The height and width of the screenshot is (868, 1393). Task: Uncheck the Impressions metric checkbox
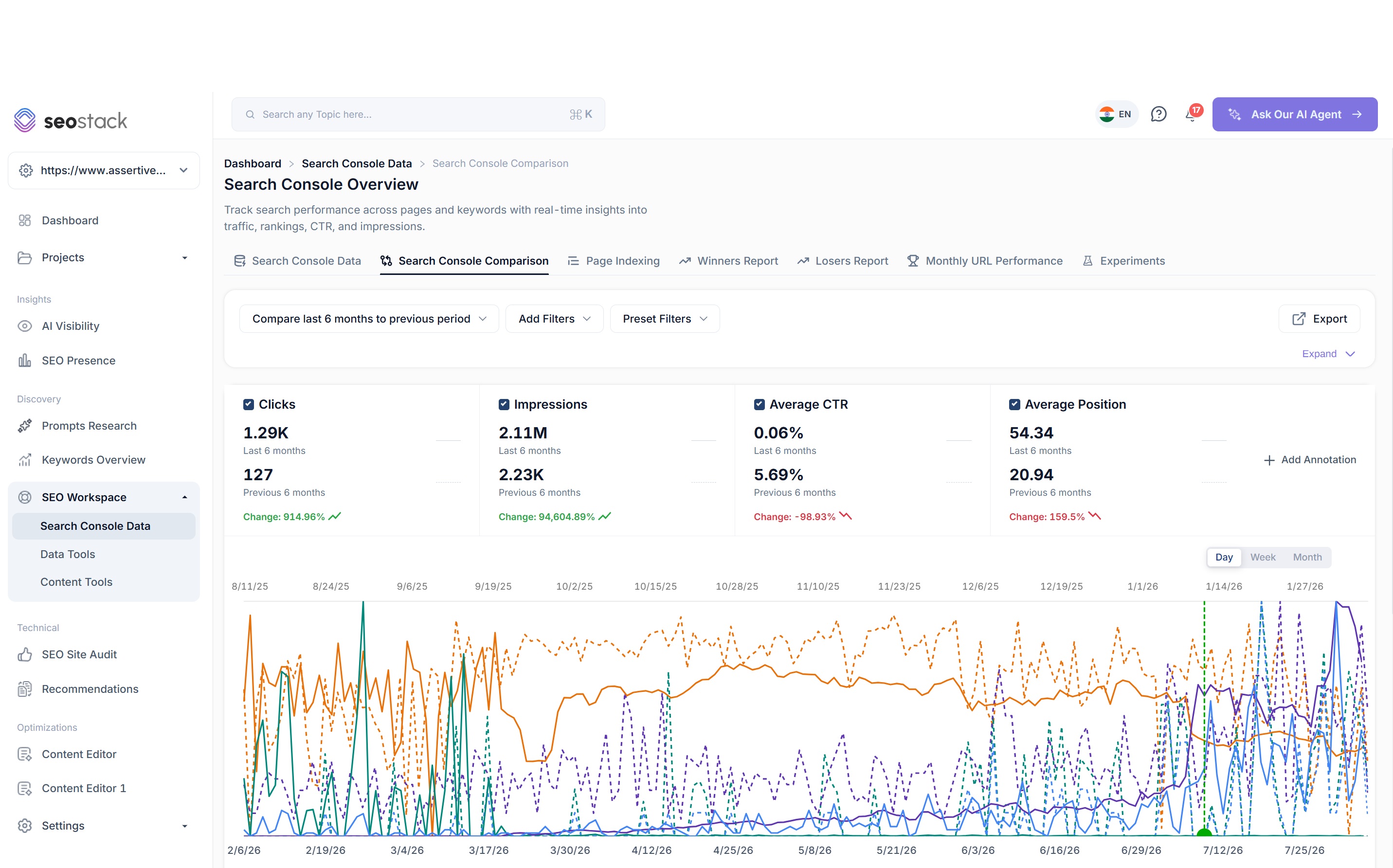(x=504, y=404)
